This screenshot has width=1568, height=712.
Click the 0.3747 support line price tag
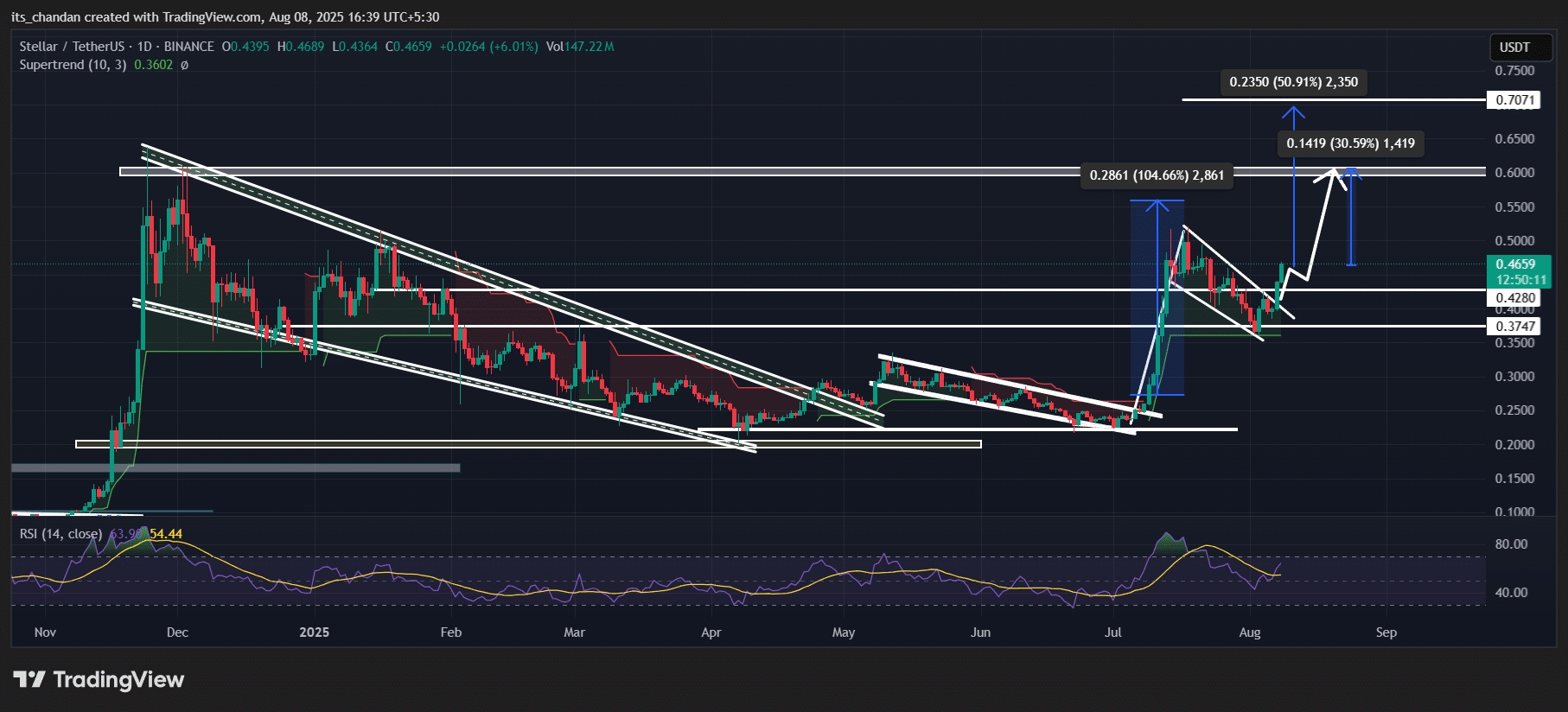tap(1514, 327)
